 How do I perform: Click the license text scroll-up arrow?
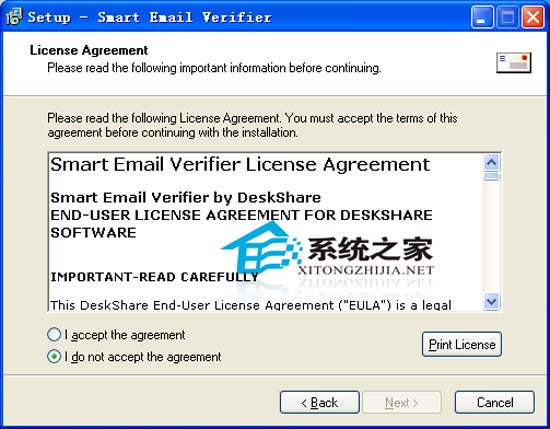tap(491, 162)
